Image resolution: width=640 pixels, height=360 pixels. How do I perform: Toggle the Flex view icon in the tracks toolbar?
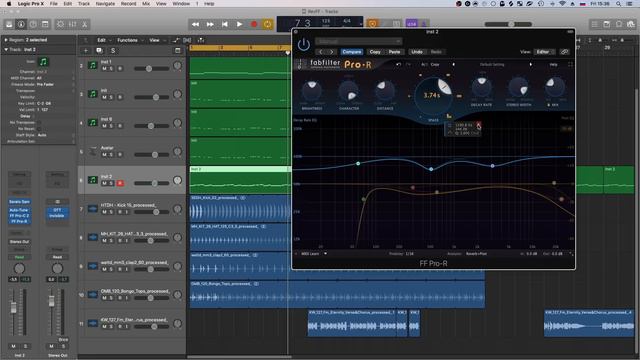coord(187,40)
